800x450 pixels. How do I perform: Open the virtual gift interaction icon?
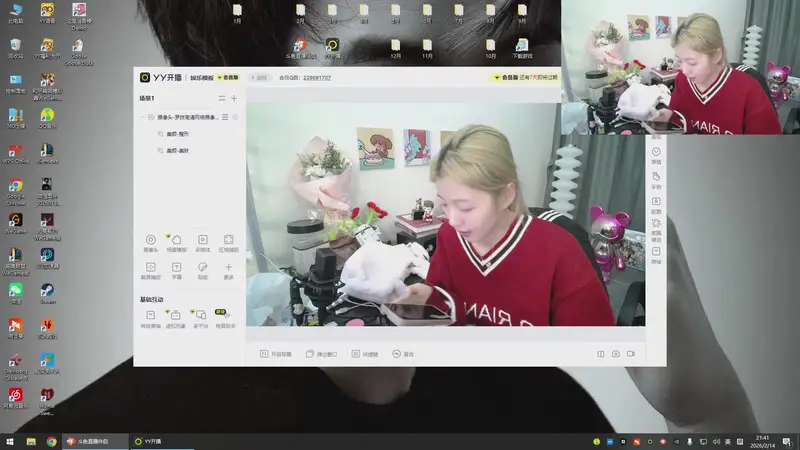coord(176,316)
